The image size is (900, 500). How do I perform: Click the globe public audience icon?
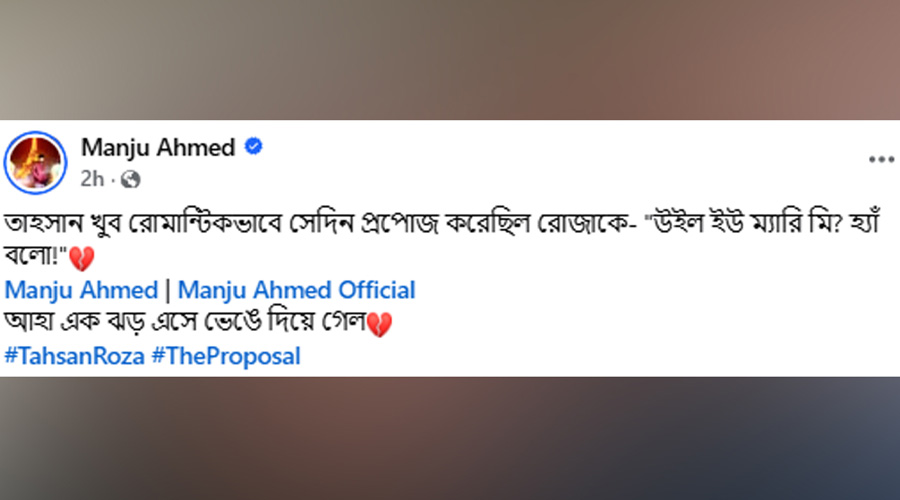point(131,180)
